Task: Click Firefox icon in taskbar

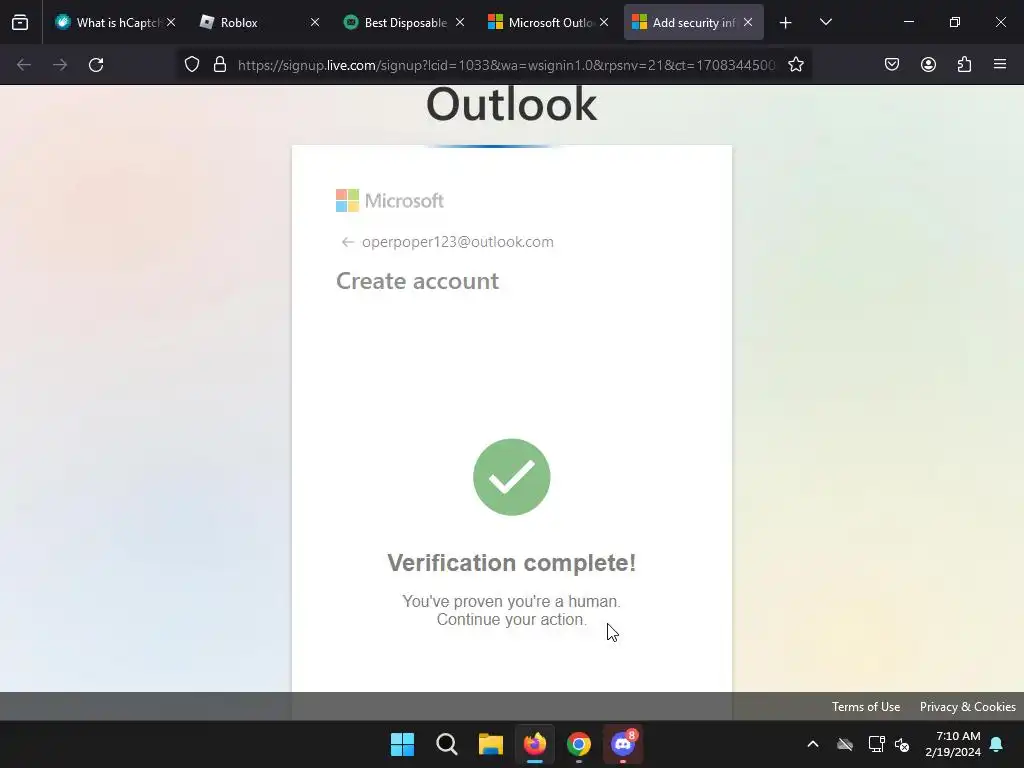Action: pyautogui.click(x=535, y=744)
